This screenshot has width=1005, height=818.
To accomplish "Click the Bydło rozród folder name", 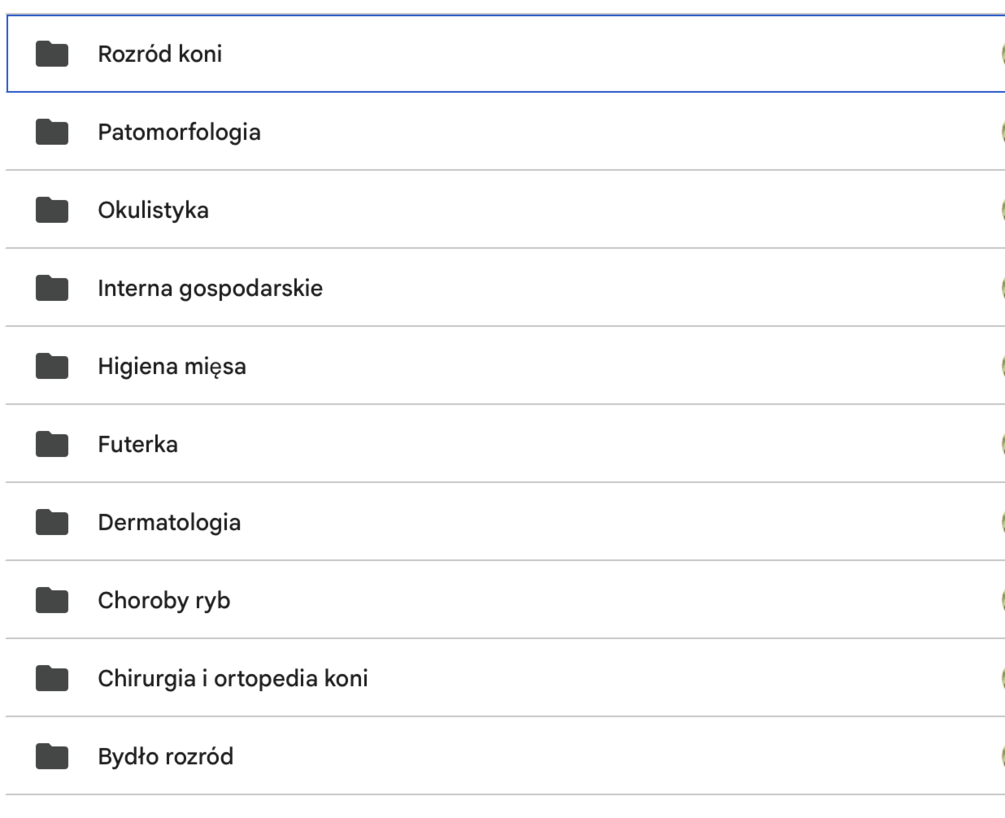I will click(165, 756).
